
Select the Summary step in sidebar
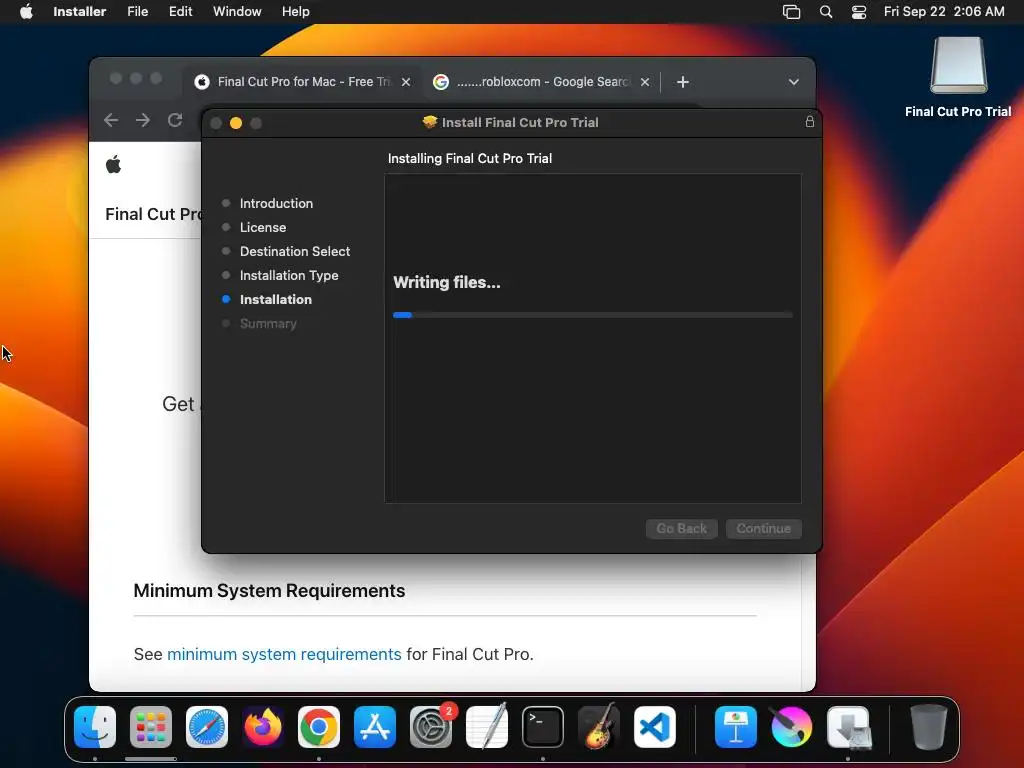pyautogui.click(x=268, y=323)
